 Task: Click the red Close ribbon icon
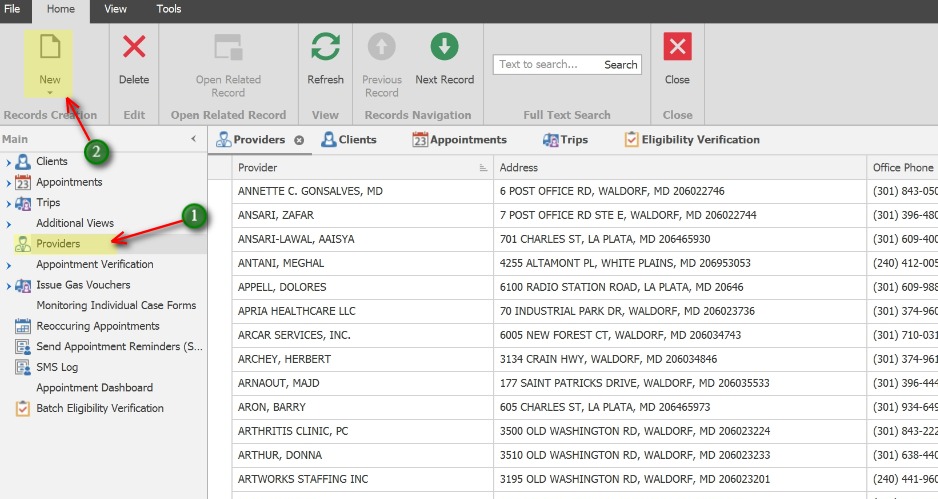[677, 48]
